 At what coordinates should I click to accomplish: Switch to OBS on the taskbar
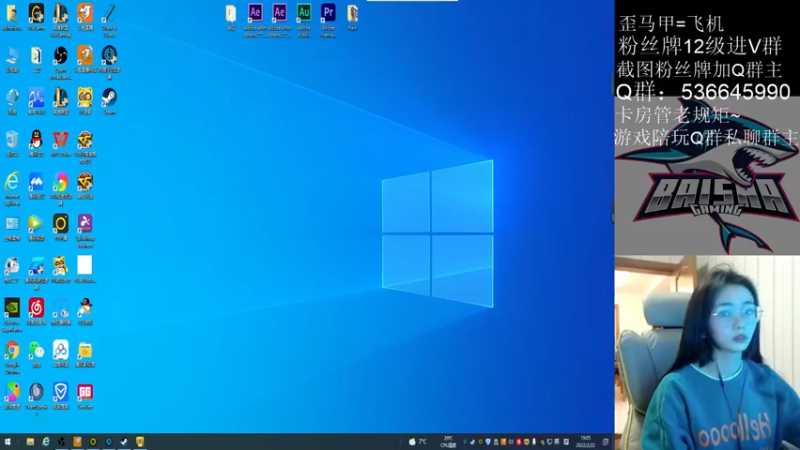point(62,442)
